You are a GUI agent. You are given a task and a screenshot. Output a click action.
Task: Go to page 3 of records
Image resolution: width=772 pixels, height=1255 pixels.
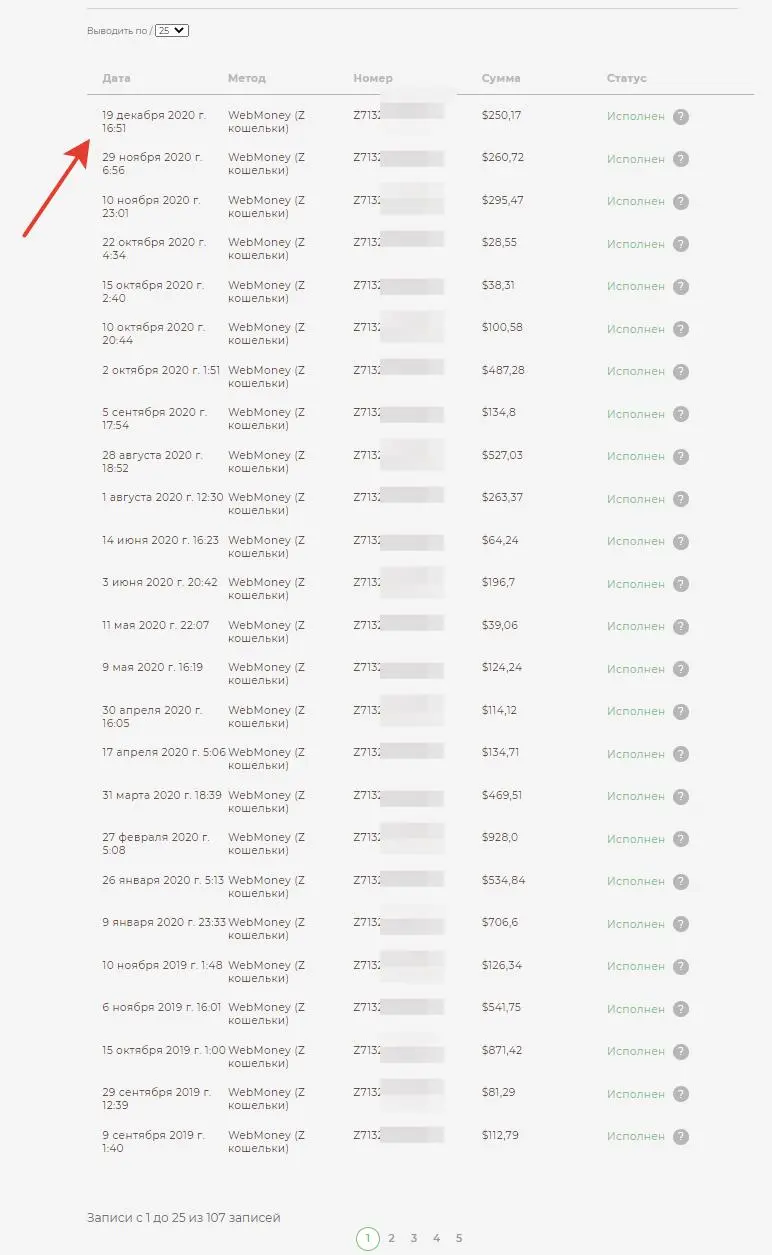point(414,1238)
